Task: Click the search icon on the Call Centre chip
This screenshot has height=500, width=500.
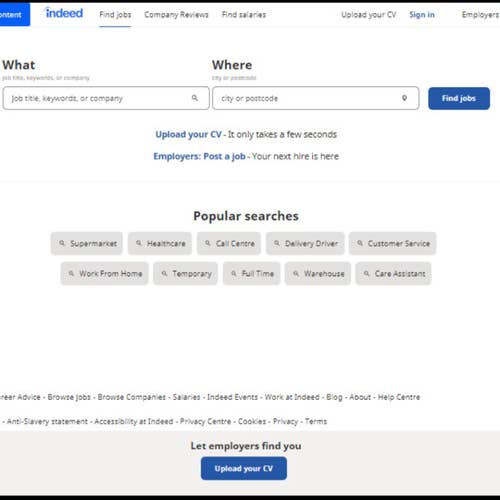Action: coord(208,243)
